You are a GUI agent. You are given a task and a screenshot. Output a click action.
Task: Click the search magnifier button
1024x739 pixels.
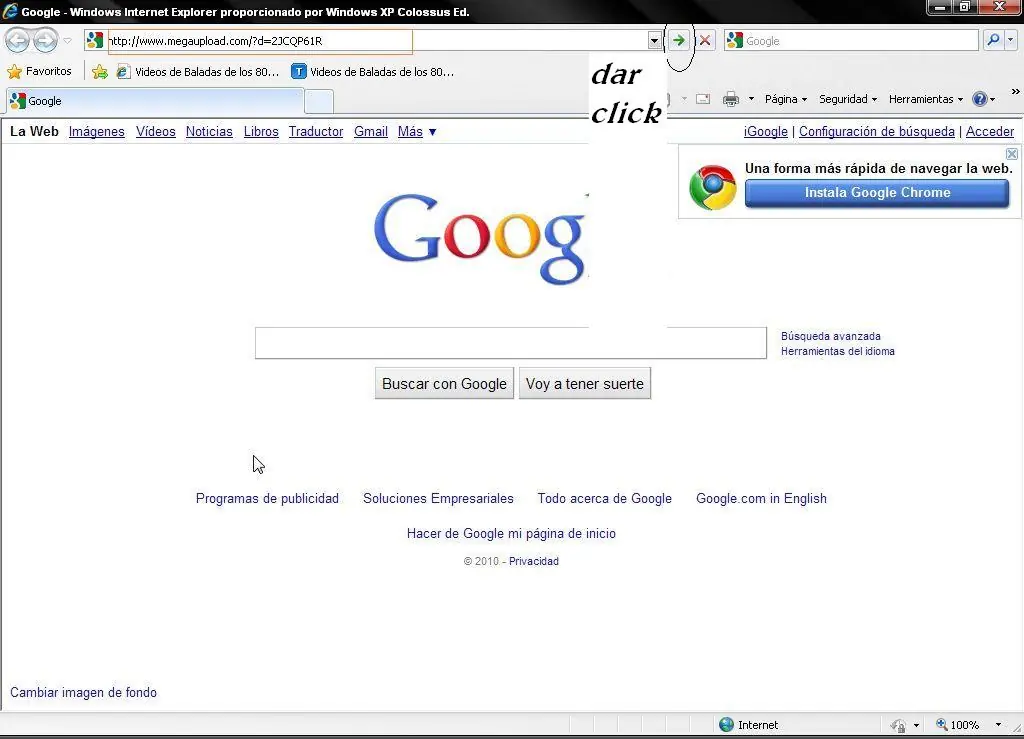[993, 40]
